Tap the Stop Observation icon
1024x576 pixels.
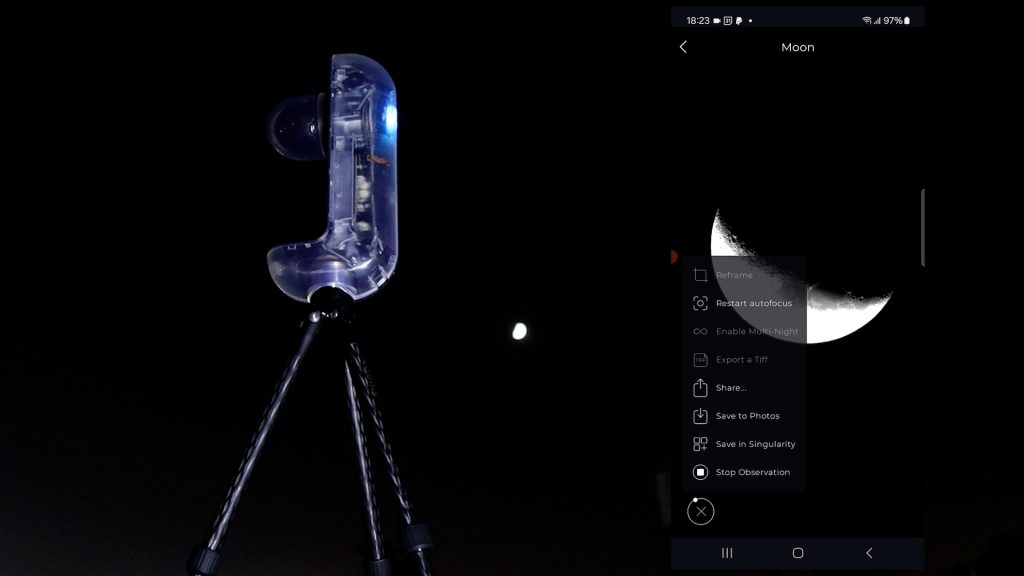pos(700,472)
